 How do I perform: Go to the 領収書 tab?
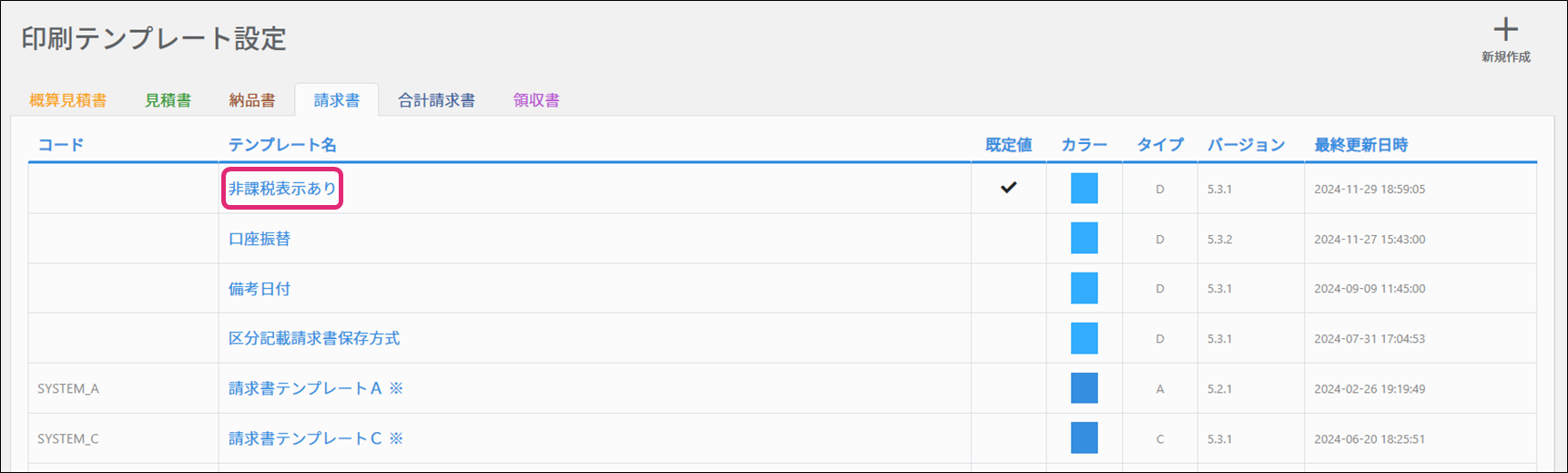[x=536, y=100]
